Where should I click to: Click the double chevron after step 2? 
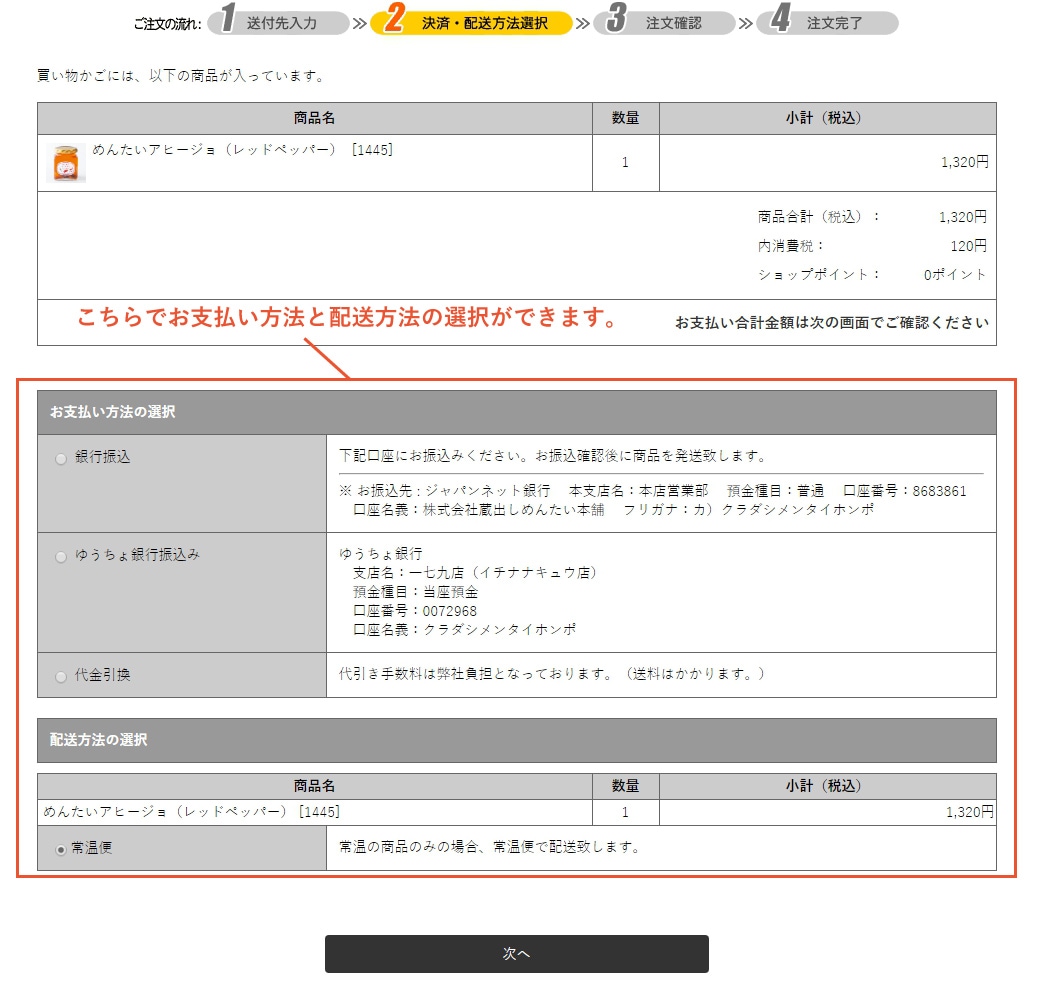pos(582,23)
